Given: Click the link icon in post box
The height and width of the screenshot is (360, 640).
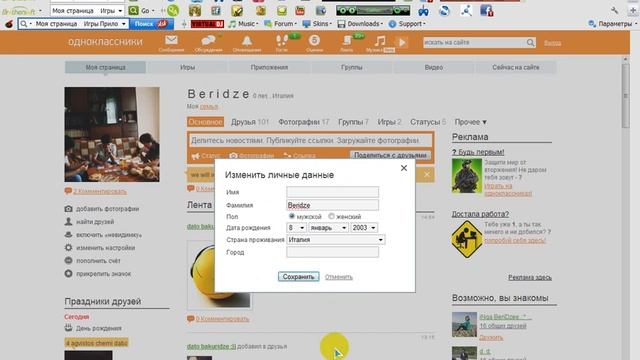Looking at the screenshot, I should click(x=287, y=156).
